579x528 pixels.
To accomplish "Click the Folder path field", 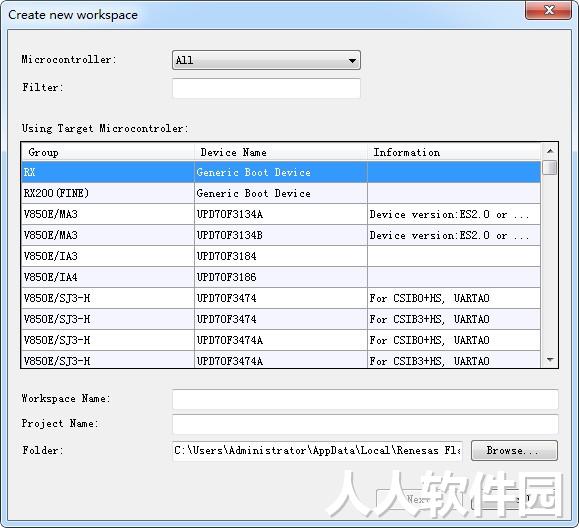I will click(x=317, y=450).
